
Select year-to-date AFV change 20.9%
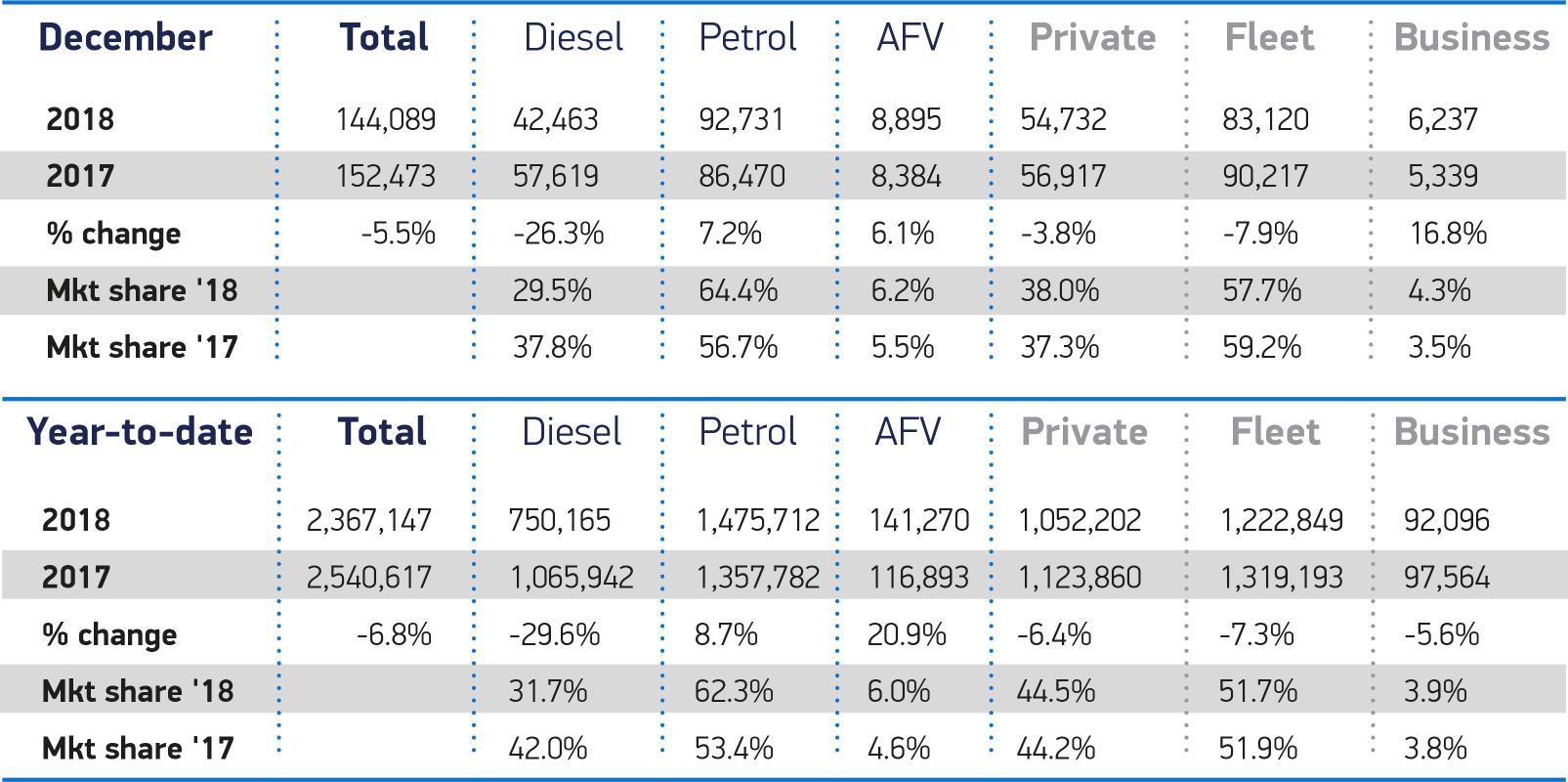pos(907,635)
